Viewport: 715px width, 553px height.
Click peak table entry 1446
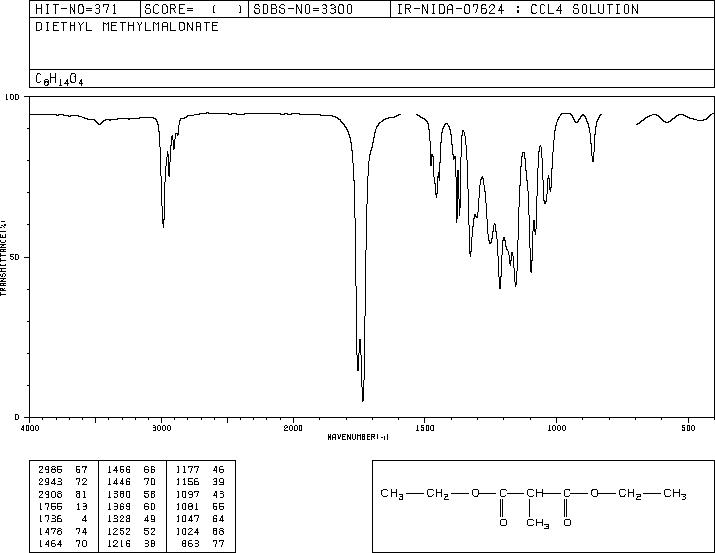coord(119,482)
